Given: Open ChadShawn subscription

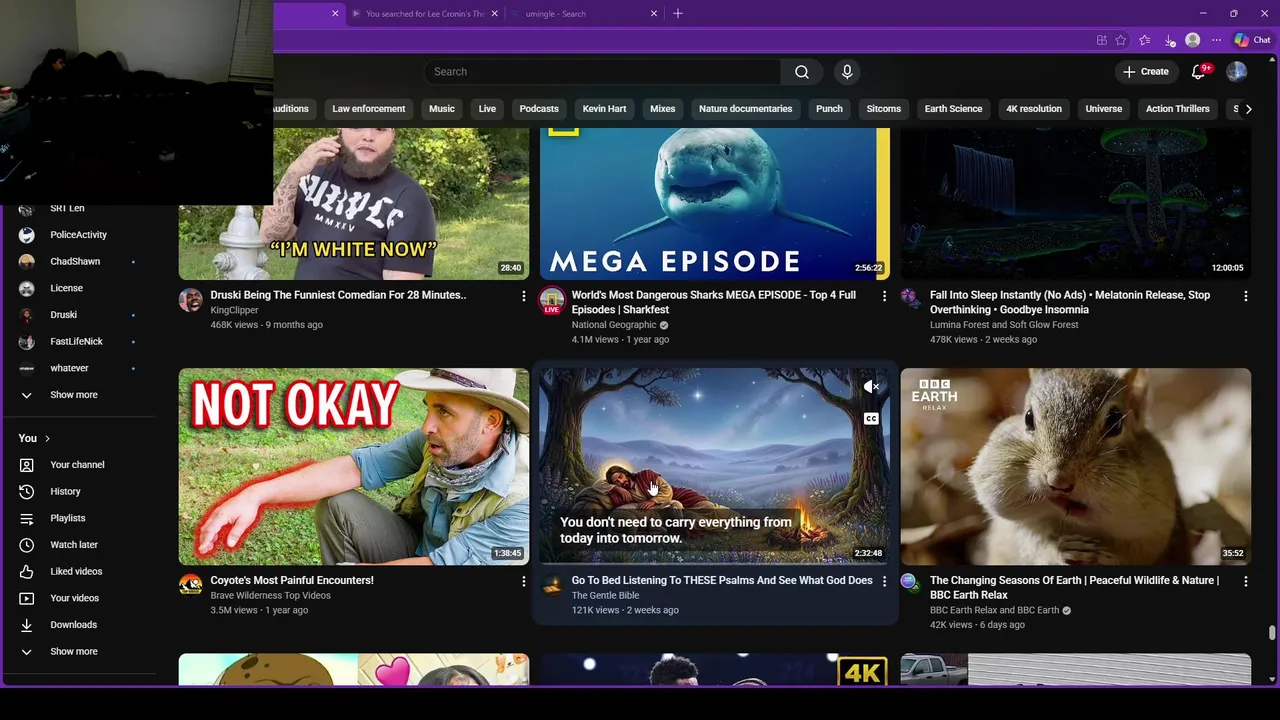Looking at the screenshot, I should (80, 262).
